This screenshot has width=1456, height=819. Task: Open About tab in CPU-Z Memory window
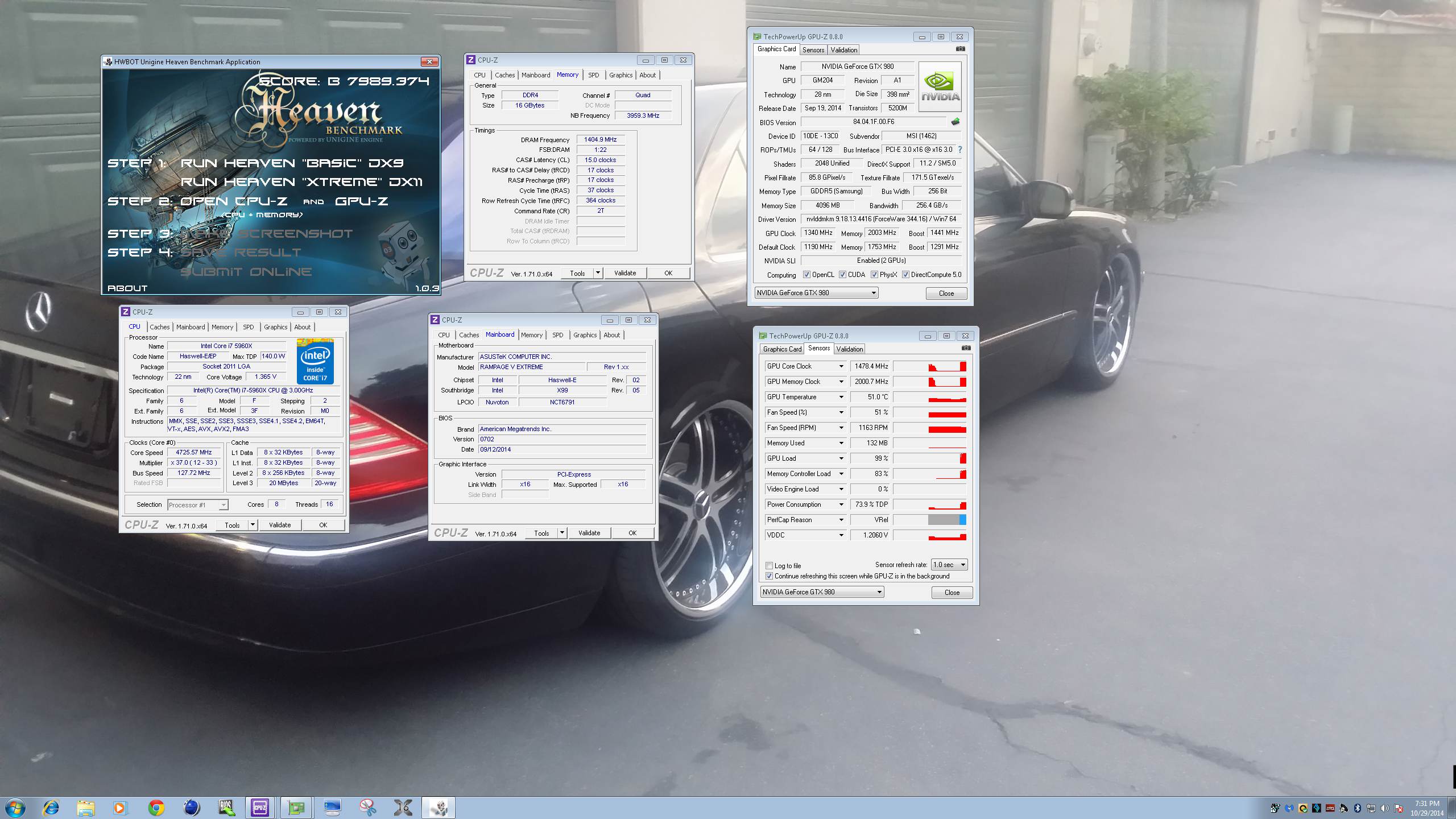[647, 75]
